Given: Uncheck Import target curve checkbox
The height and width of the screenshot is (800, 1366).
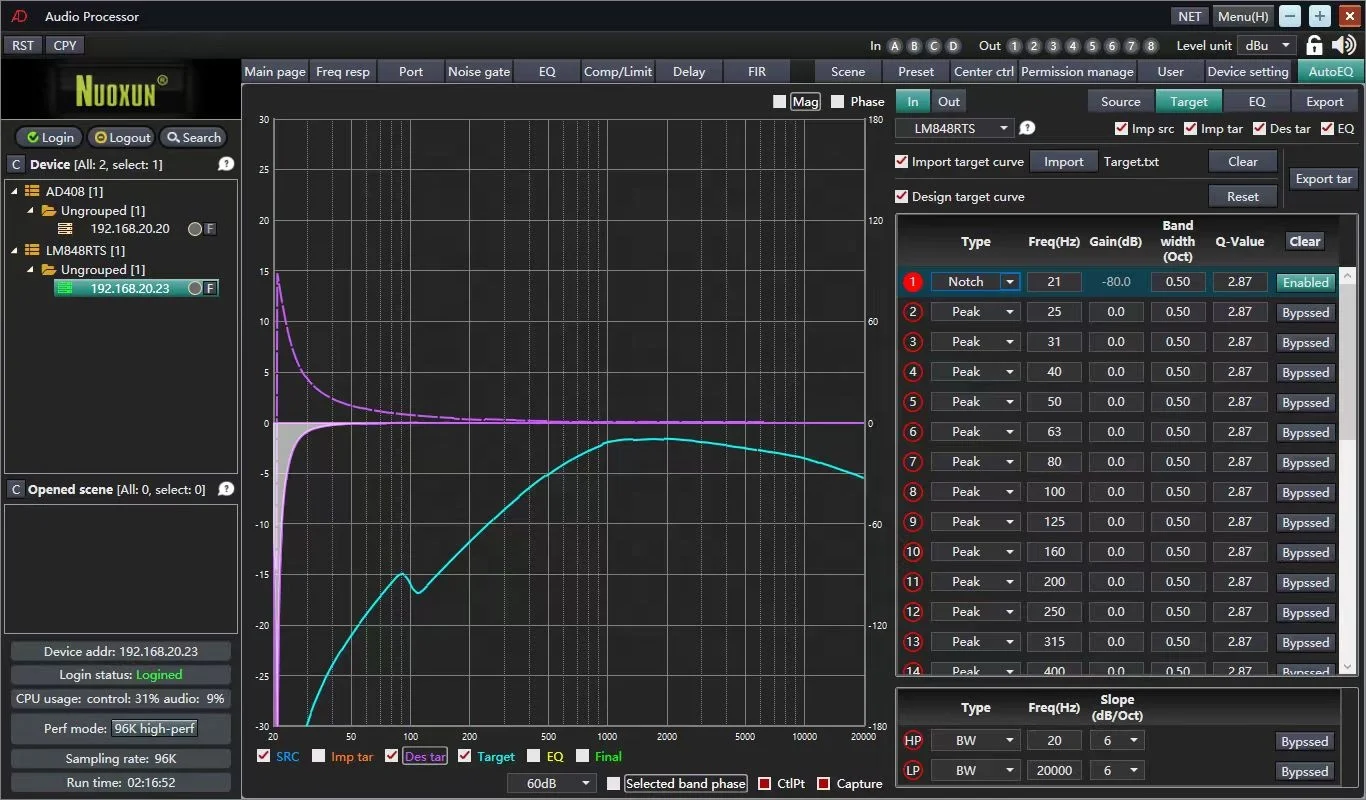Looking at the screenshot, I should 902,162.
